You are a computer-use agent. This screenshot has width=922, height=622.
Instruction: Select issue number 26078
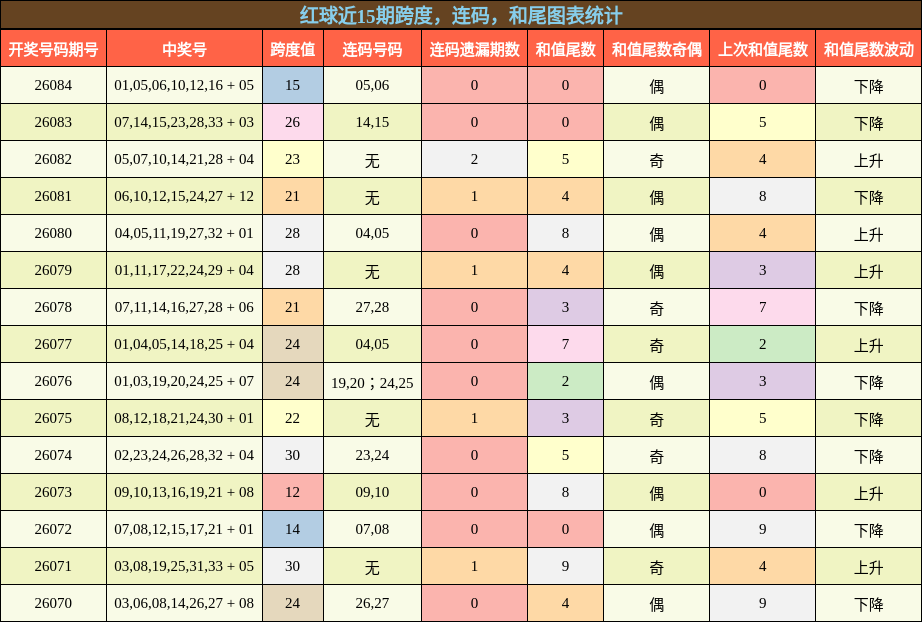point(53,307)
